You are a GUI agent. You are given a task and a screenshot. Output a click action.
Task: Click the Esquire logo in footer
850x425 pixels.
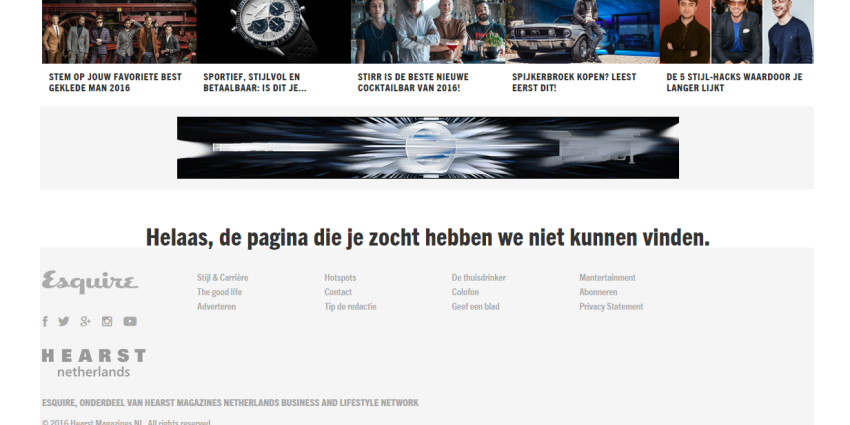(90, 282)
